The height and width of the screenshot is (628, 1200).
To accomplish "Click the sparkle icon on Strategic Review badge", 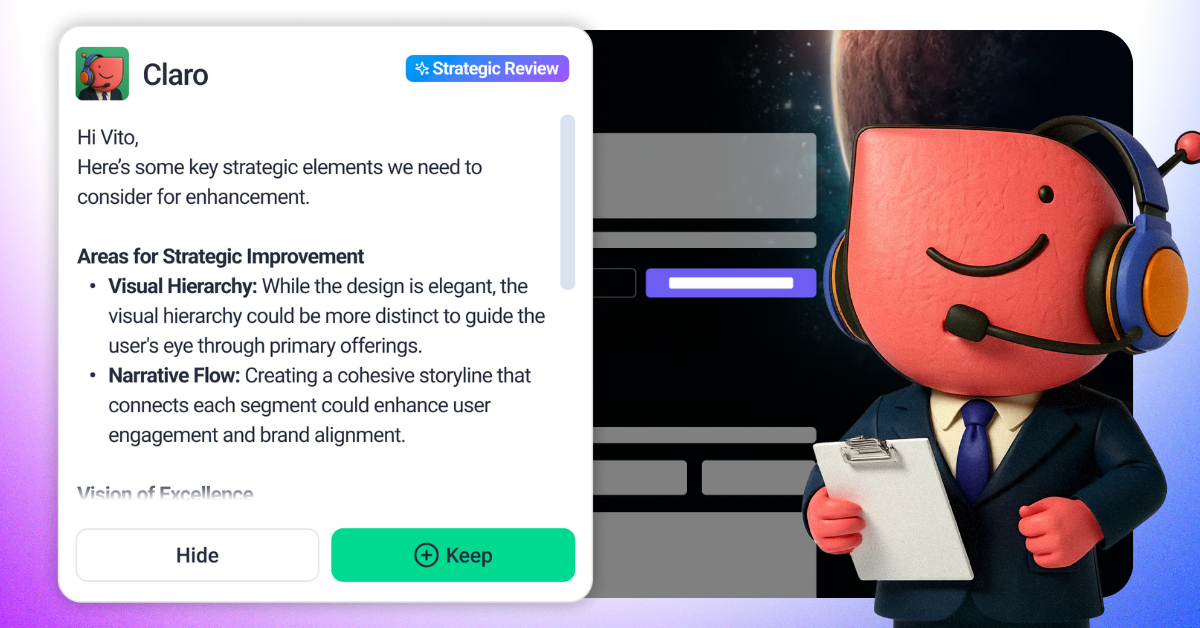I will (422, 69).
